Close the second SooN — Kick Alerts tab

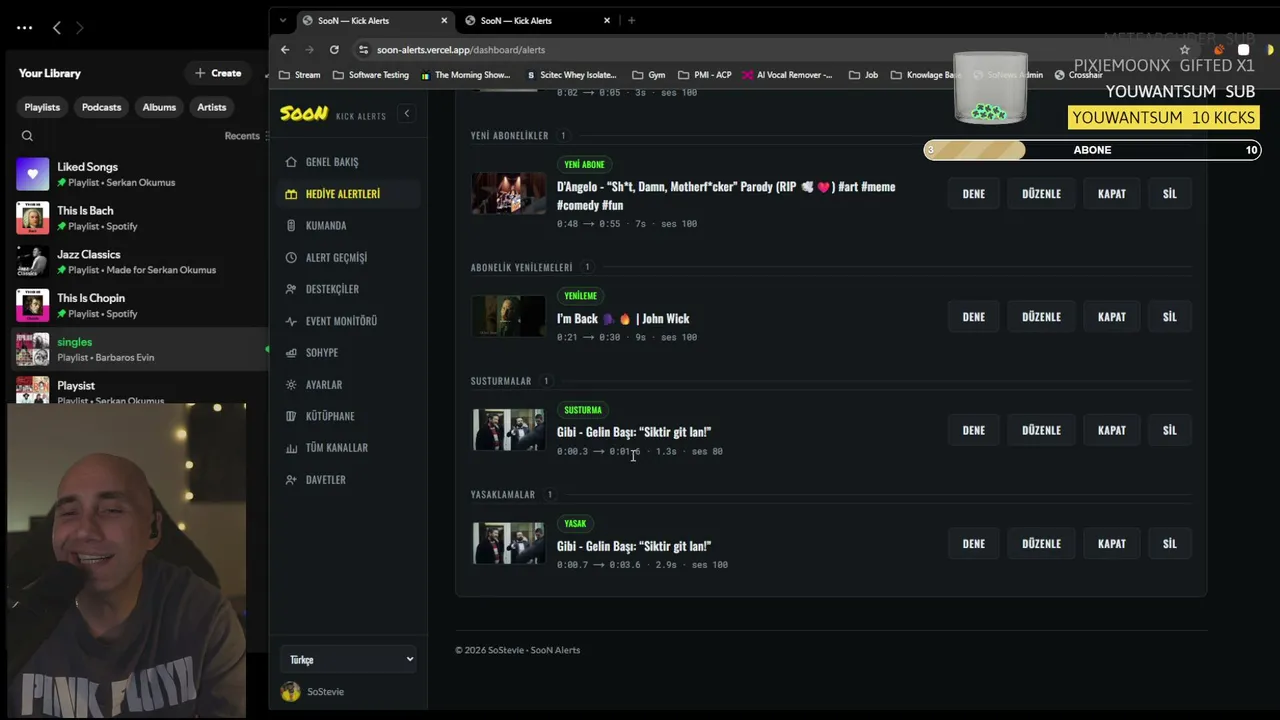(607, 20)
